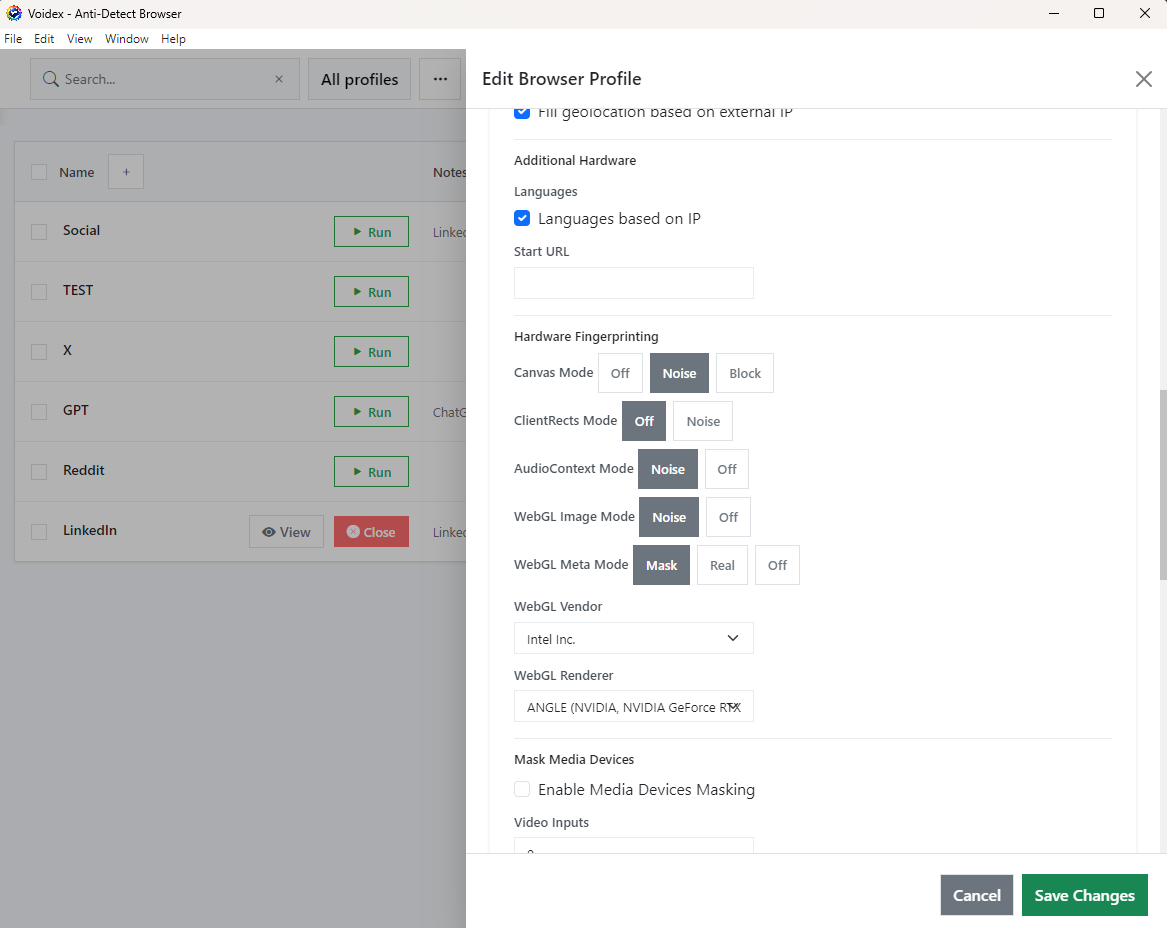
Task: Open the All profiles filter
Action: [359, 79]
